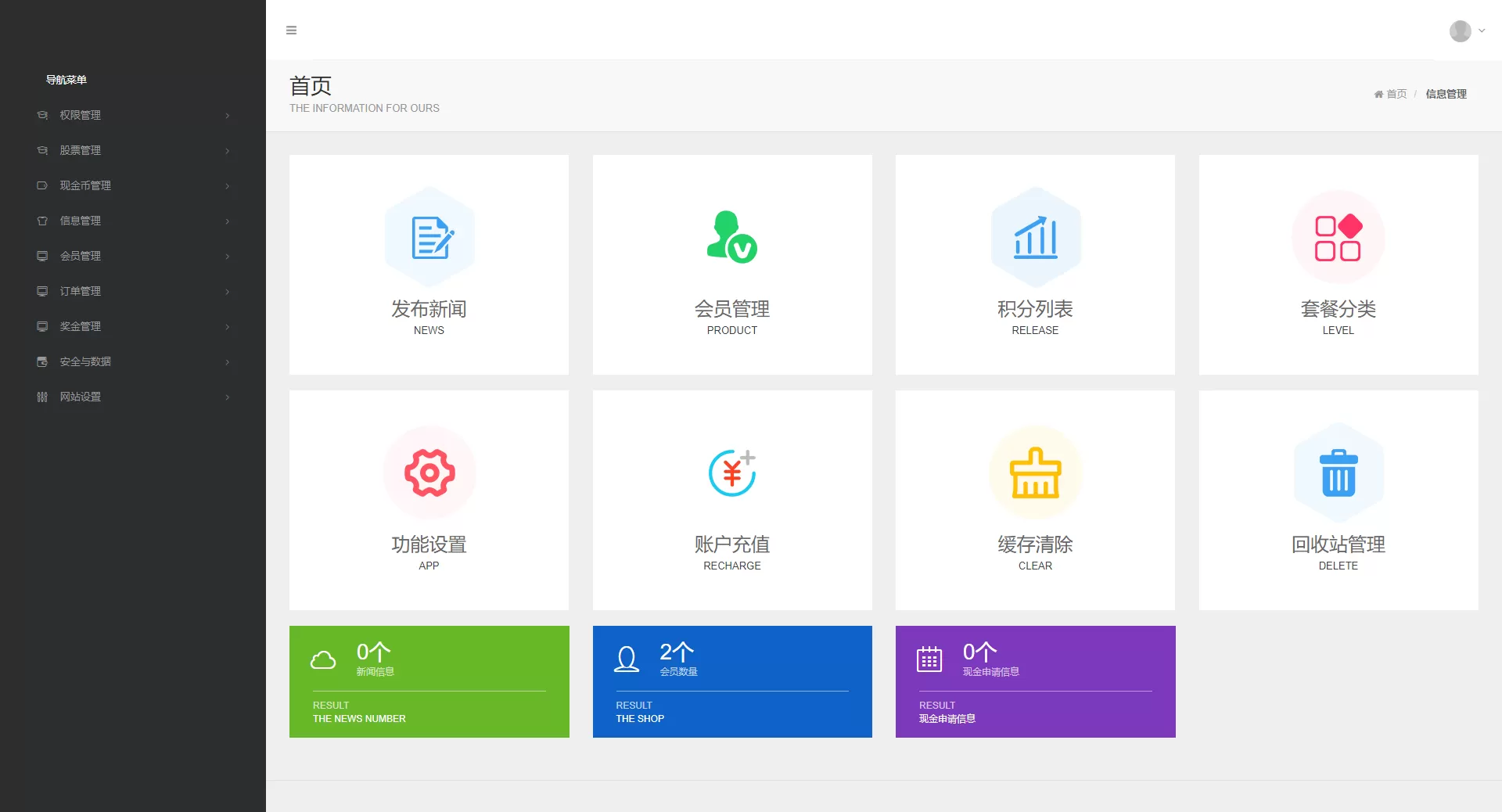This screenshot has height=812, width=1502.
Task: Click the 账户充值 yen recharge icon
Action: (731, 472)
